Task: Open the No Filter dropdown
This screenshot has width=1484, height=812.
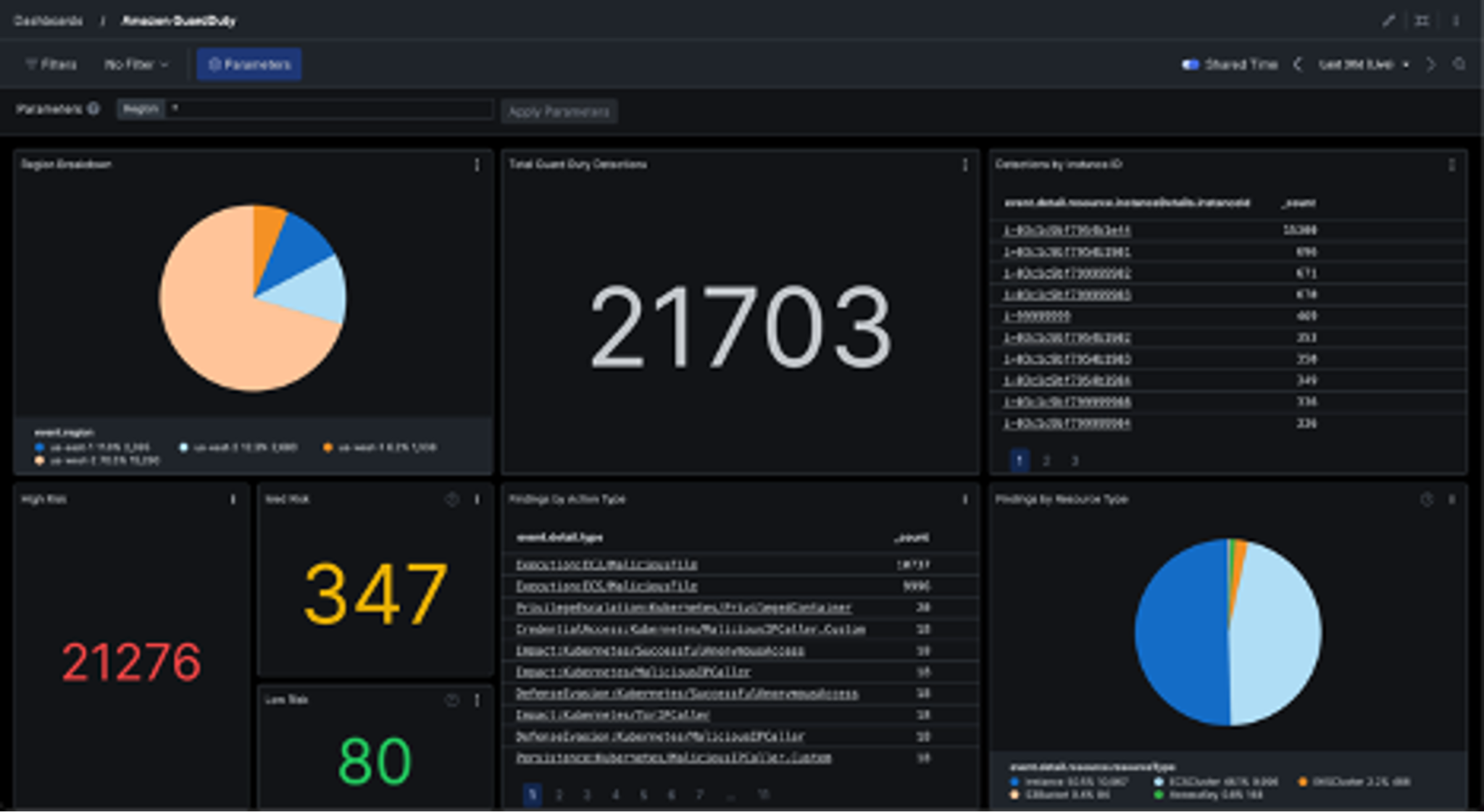Action: click(136, 64)
